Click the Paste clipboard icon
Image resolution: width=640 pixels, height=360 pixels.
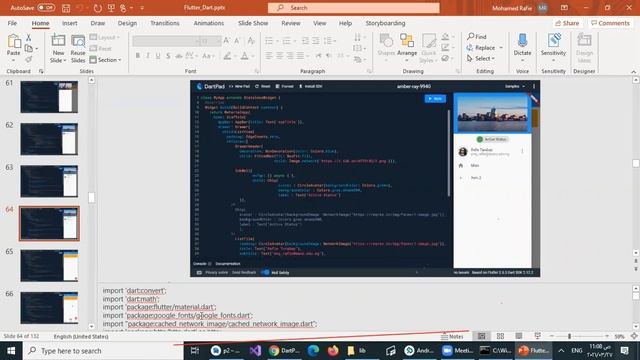(x=13, y=41)
